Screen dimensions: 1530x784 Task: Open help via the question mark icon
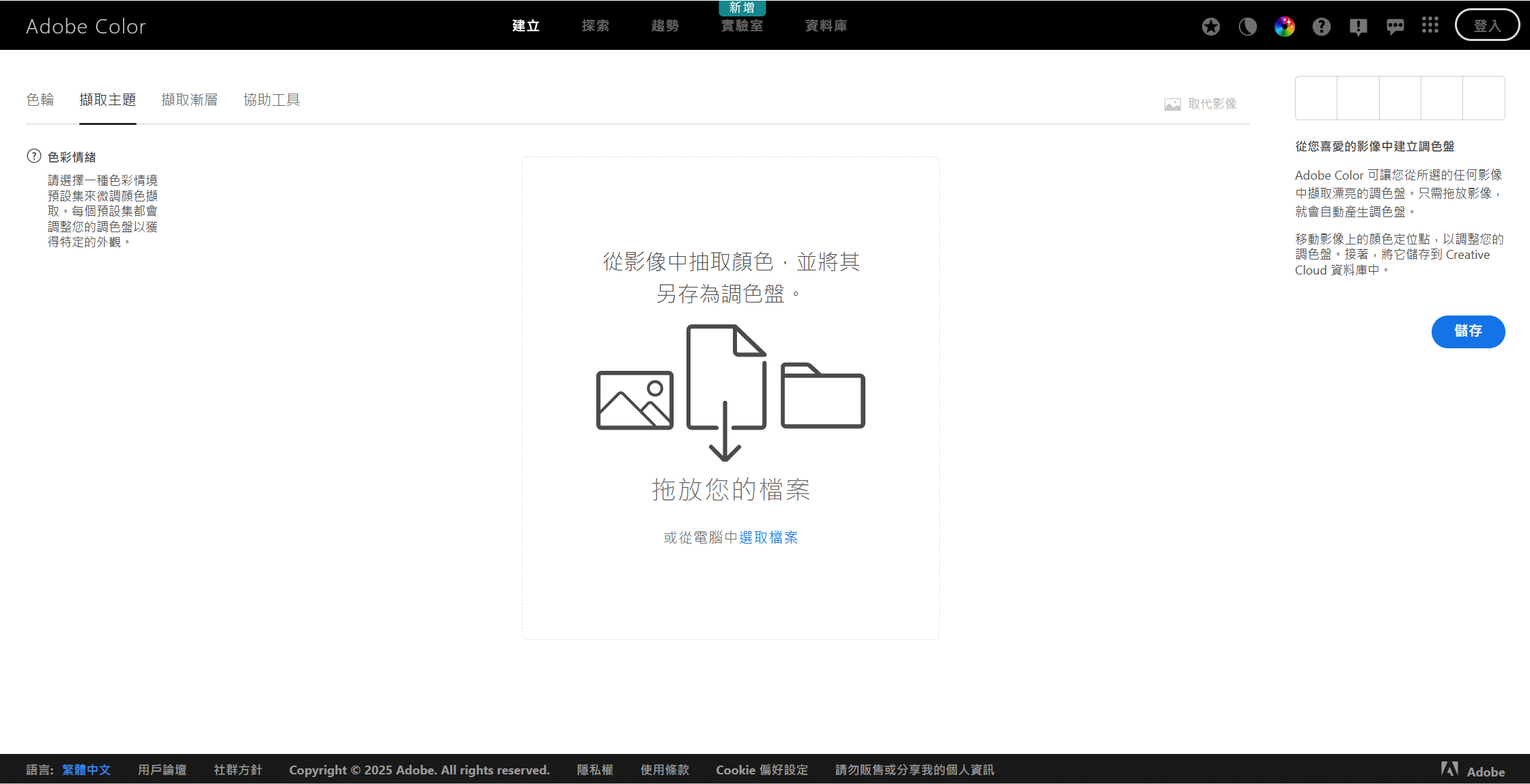(1322, 27)
